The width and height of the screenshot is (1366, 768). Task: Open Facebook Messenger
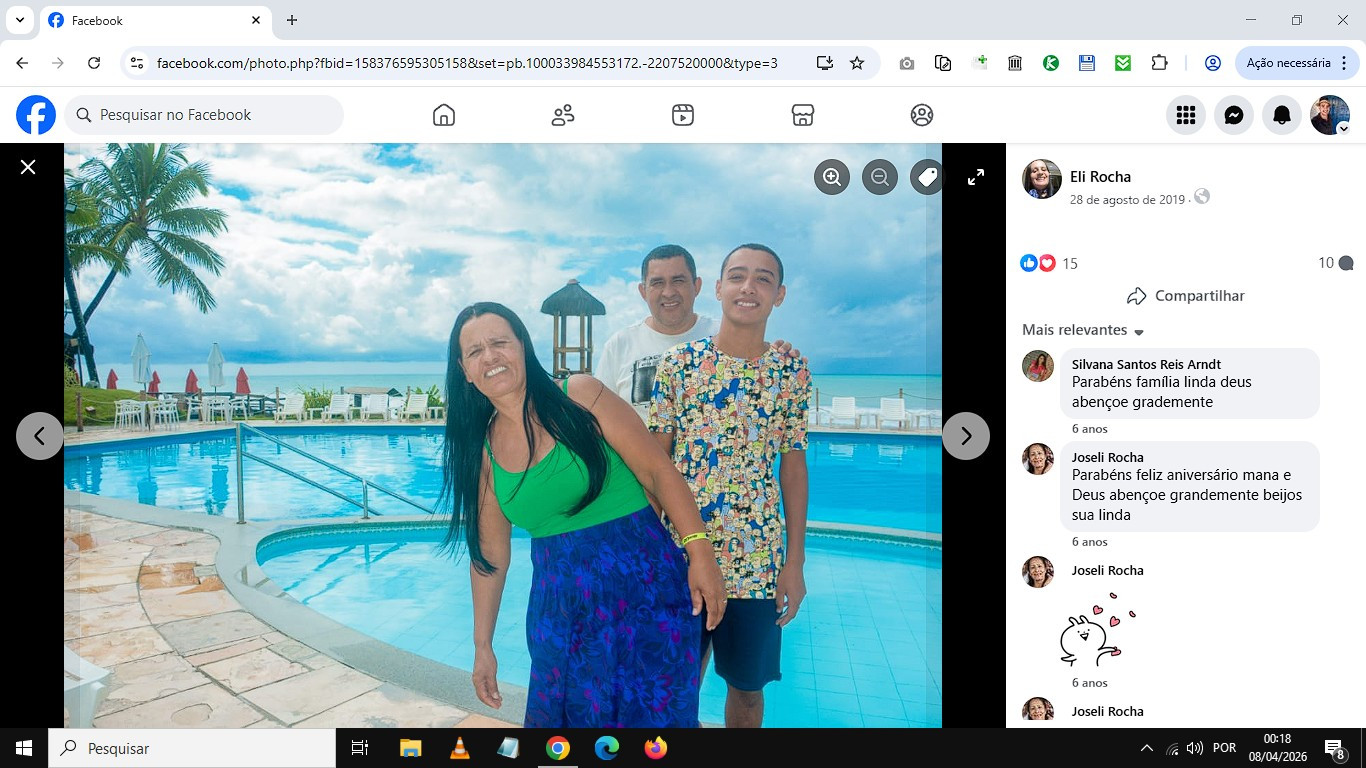[1234, 116]
